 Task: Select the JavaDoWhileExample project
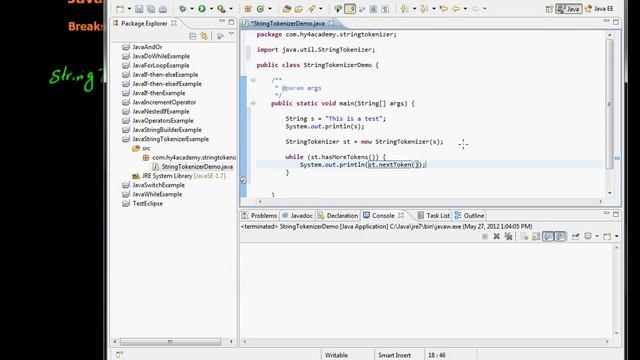click(x=156, y=56)
